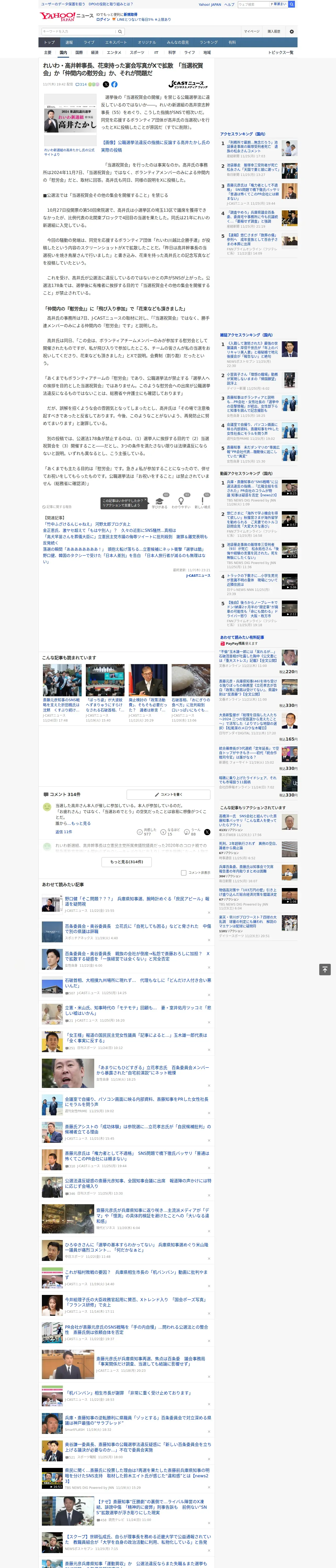Open 高橋洋一氏 reaction-ranked article
Image resolution: width=336 pixels, height=1568 pixels.
(x=248, y=821)
